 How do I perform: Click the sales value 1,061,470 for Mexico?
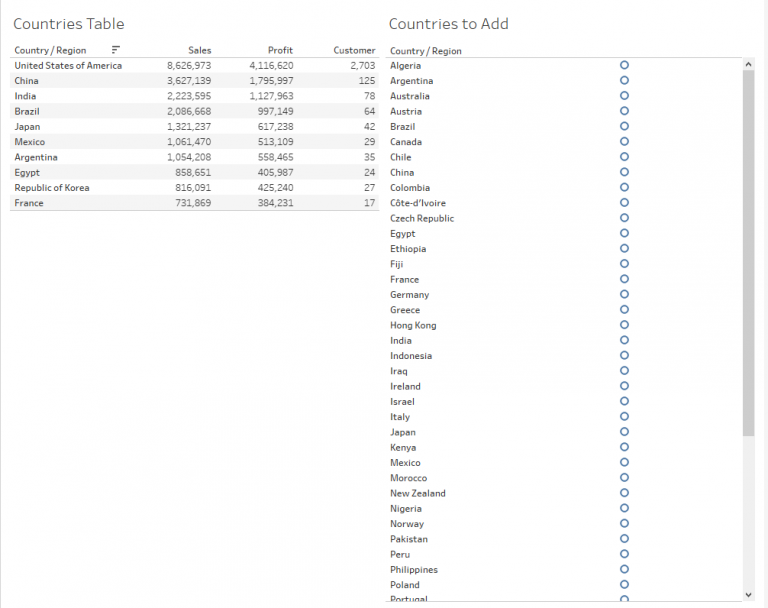point(189,142)
